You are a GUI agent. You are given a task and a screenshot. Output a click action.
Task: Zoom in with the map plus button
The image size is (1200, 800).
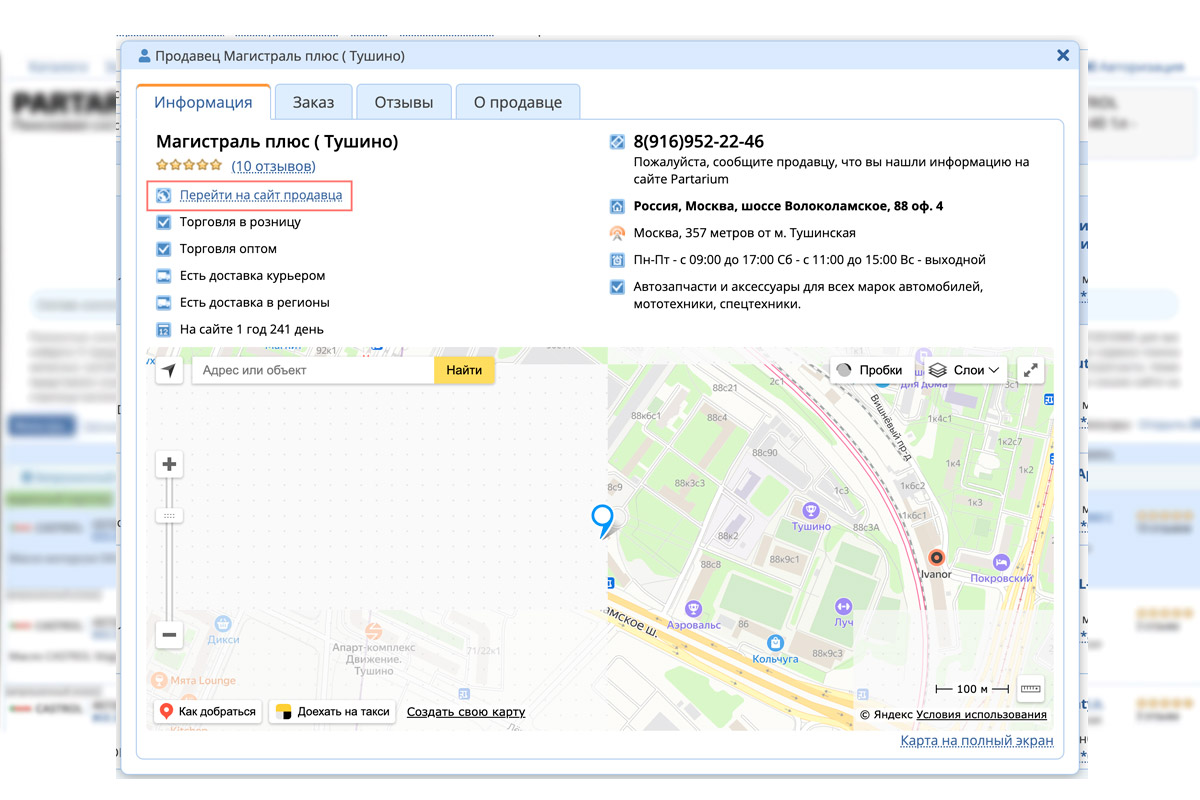(x=169, y=464)
